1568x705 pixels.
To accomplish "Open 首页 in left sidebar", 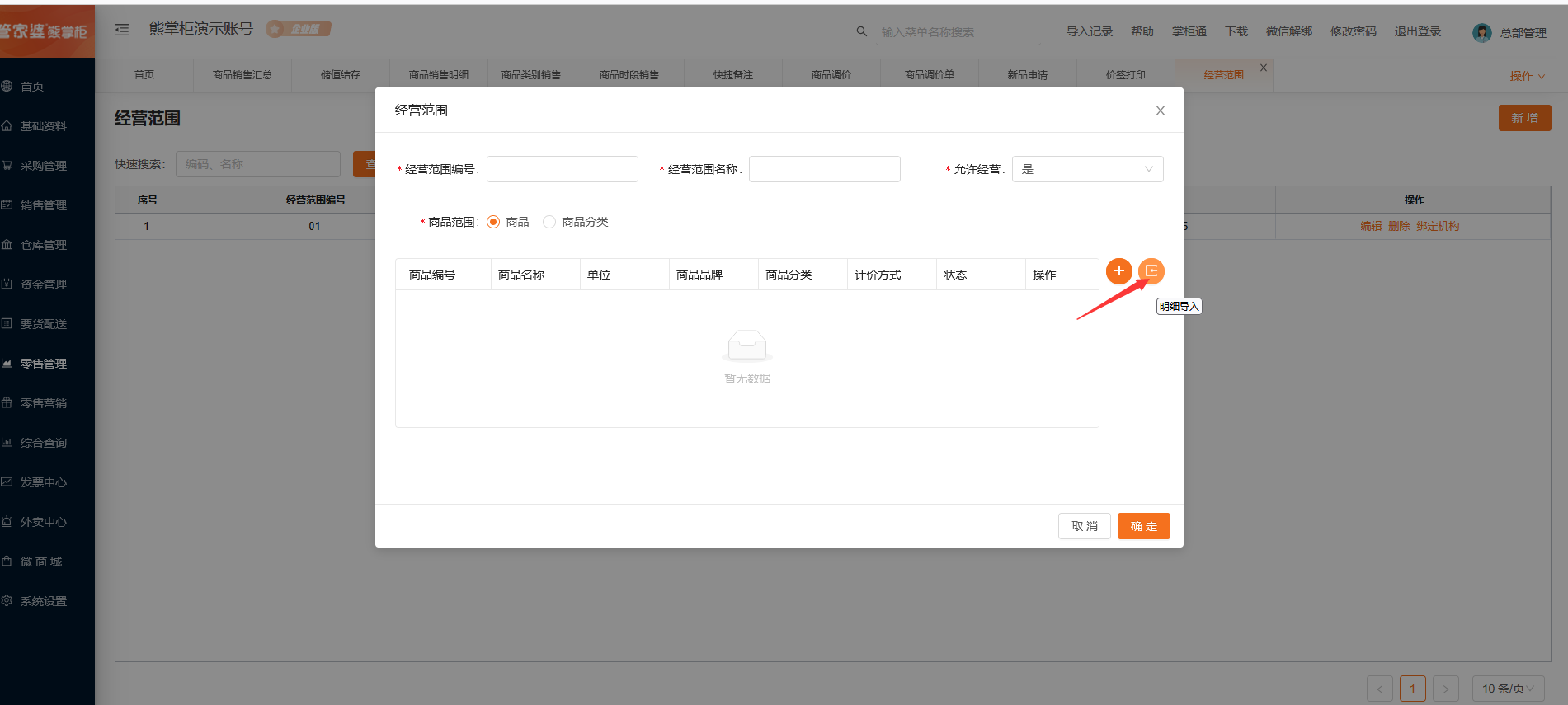I will point(33,87).
